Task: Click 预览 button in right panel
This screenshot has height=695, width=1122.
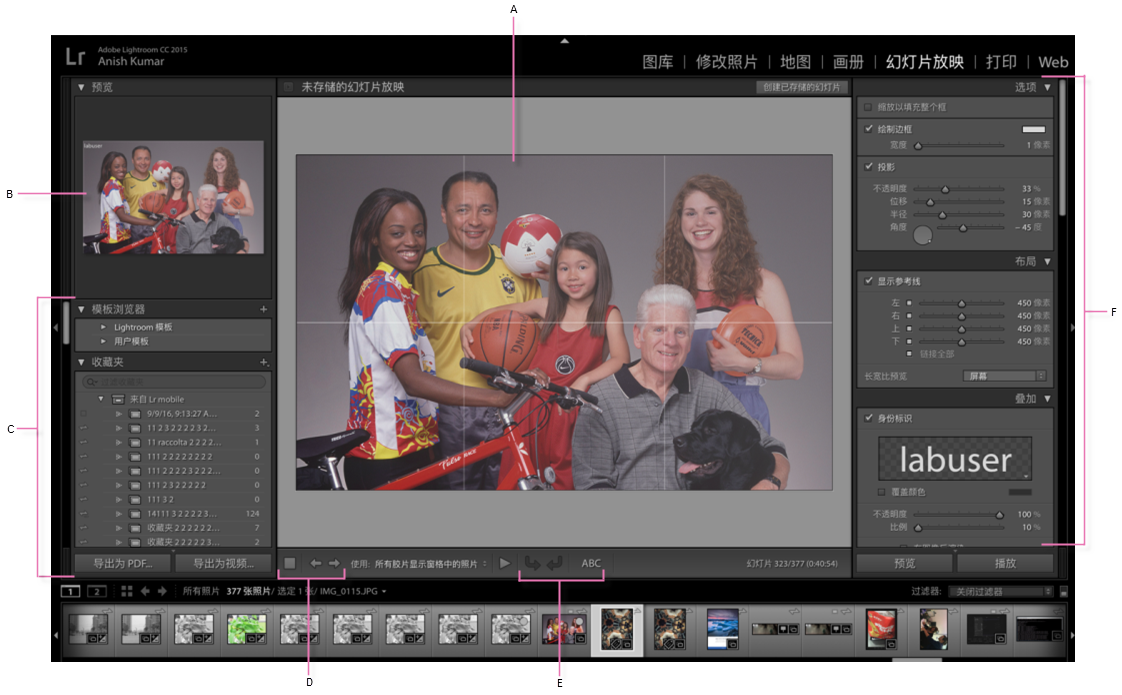Action: (x=904, y=563)
